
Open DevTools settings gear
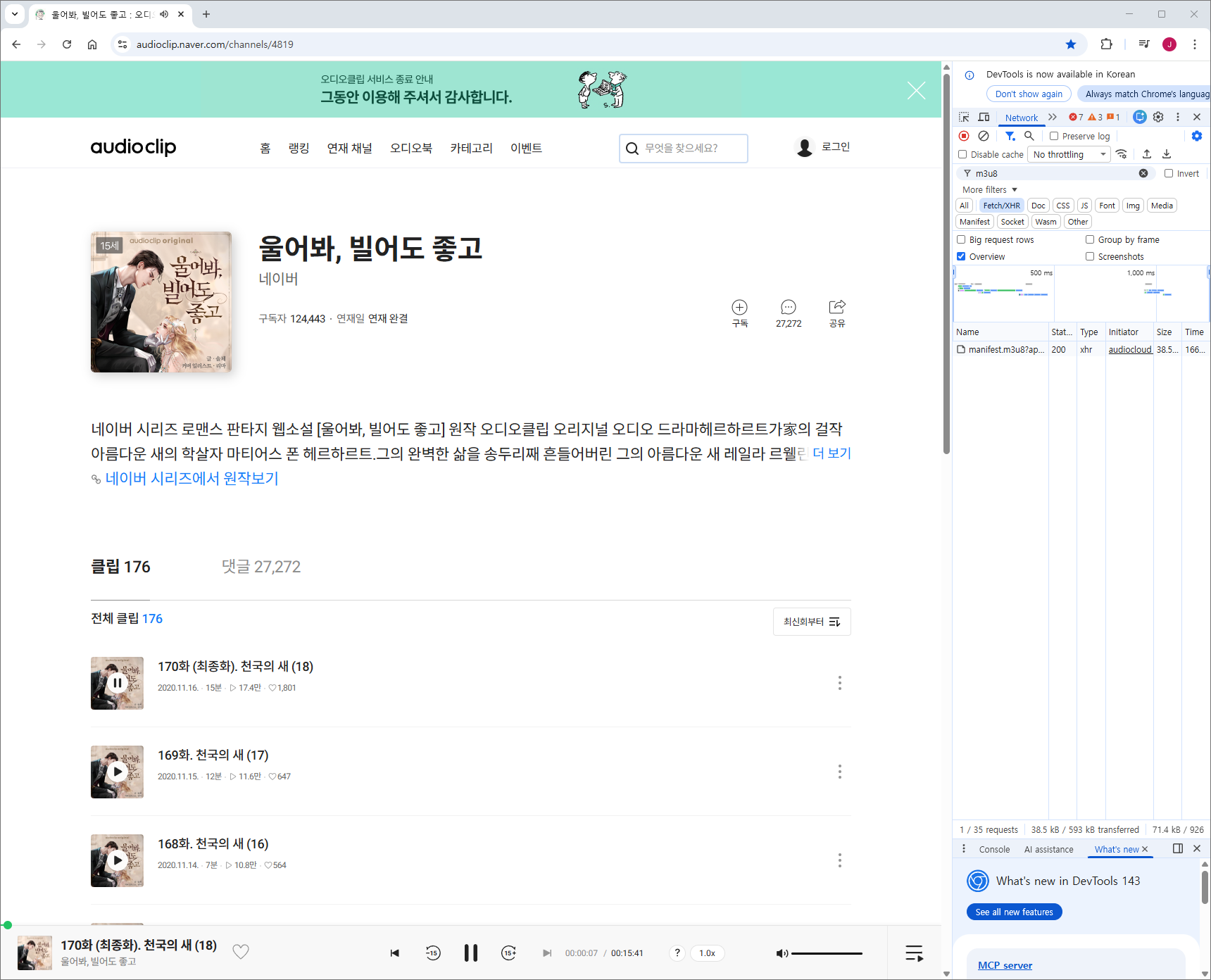click(1158, 117)
